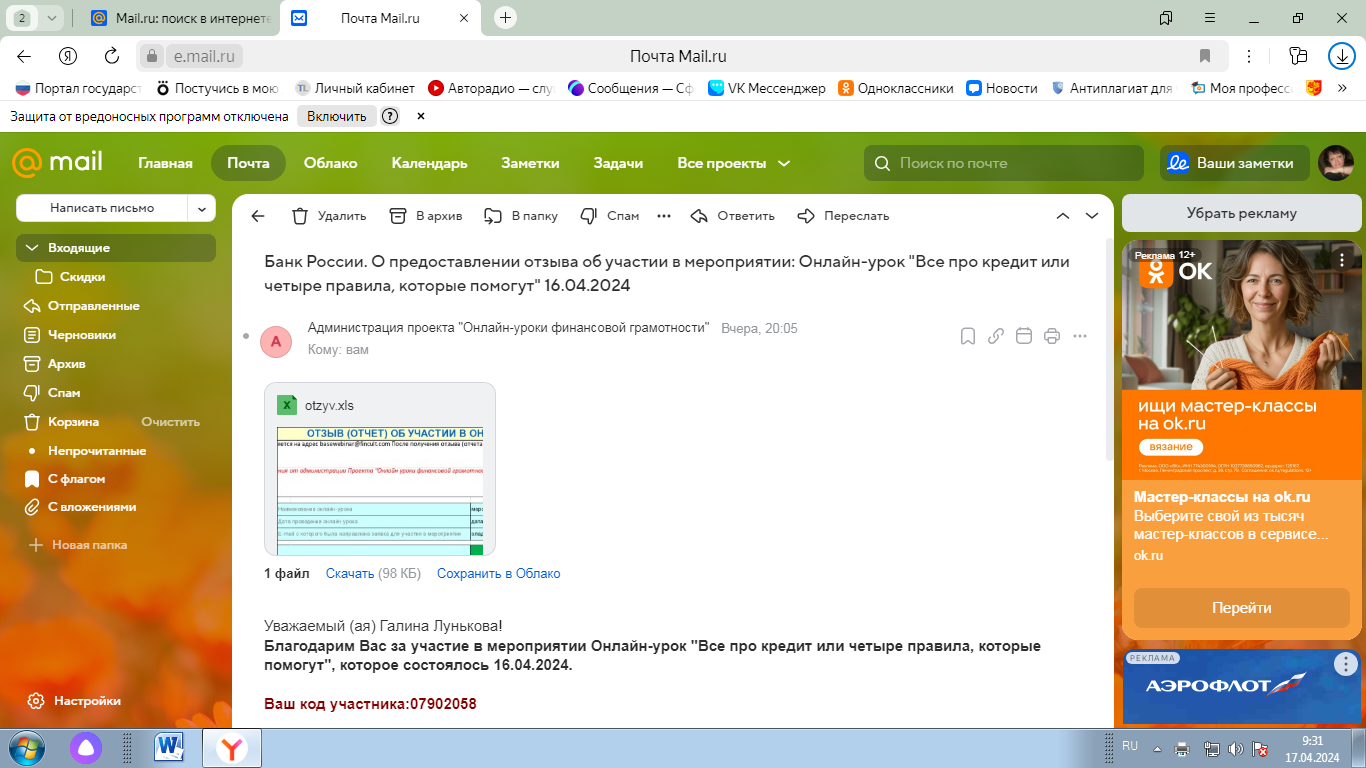Screen dimensions: 1366x768
Task: Open browser downloads icon
Action: (x=1341, y=56)
